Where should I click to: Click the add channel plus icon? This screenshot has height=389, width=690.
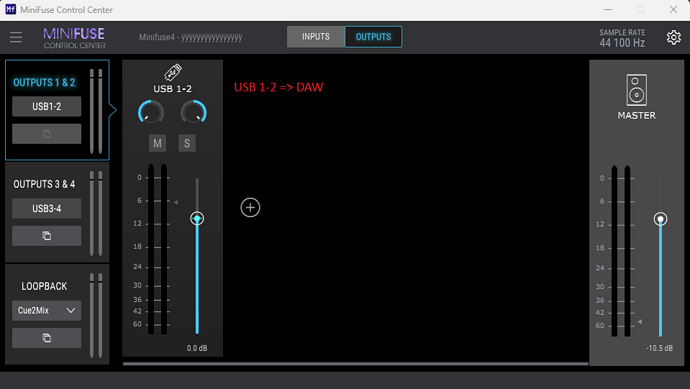click(250, 207)
